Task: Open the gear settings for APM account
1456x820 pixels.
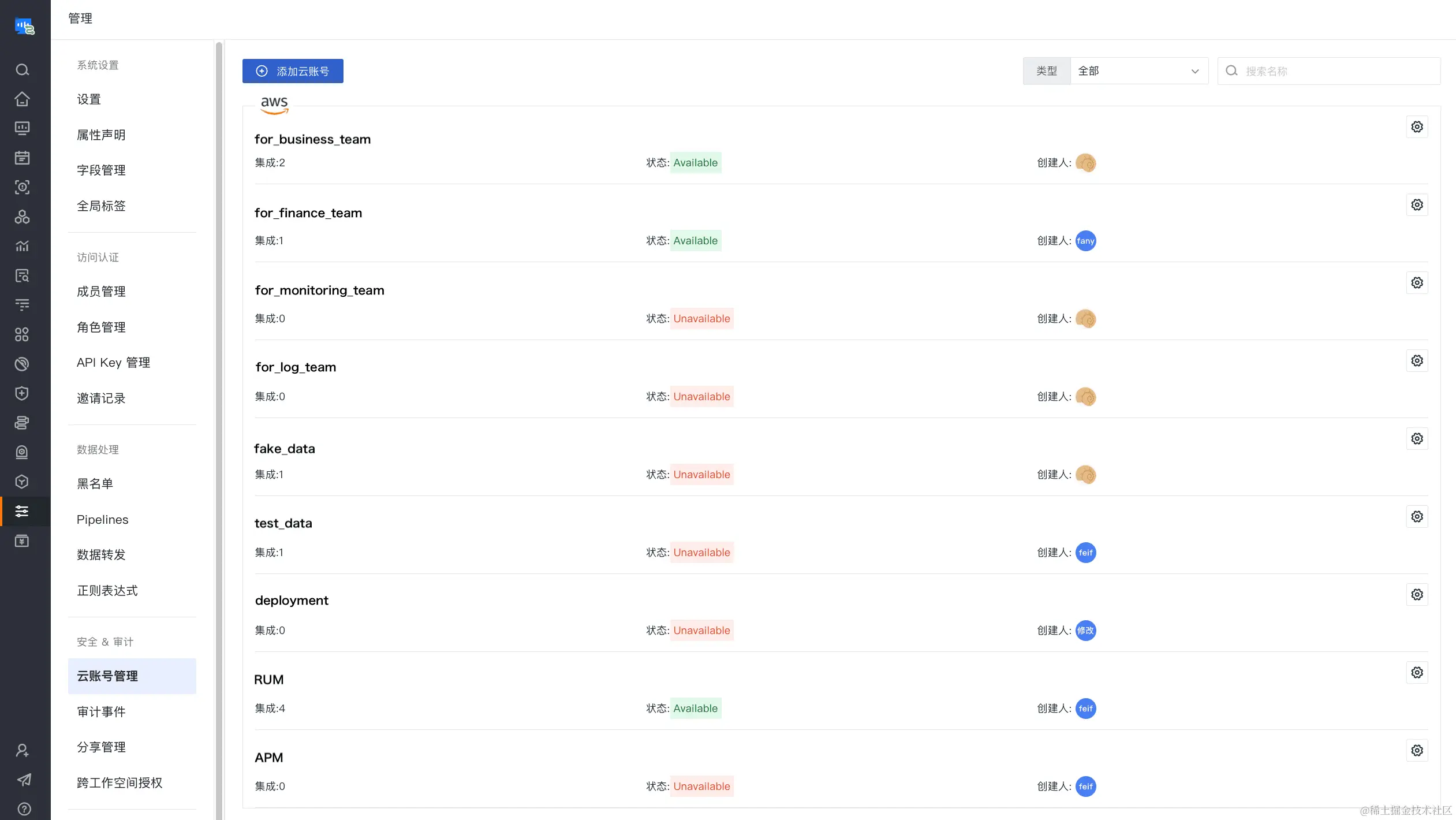Action: click(1417, 751)
